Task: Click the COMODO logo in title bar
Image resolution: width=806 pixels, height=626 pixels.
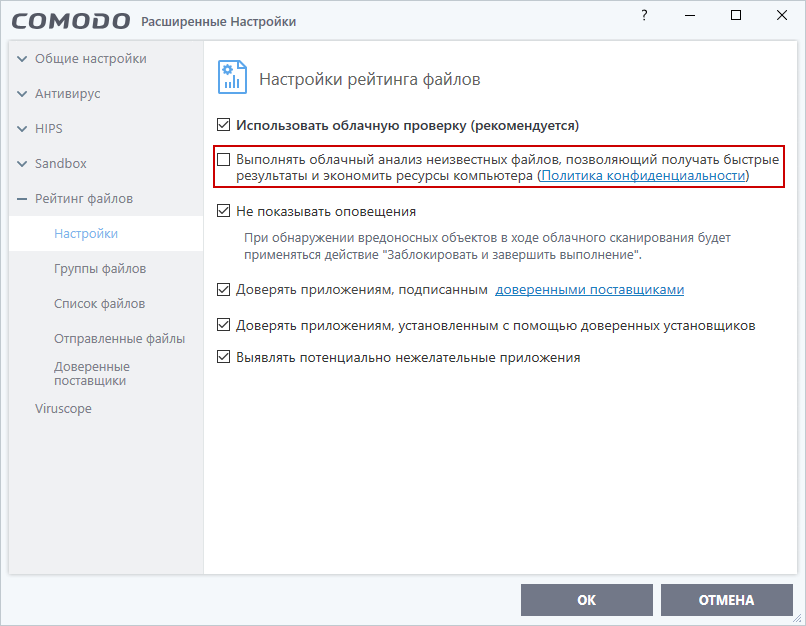Action: pos(70,21)
